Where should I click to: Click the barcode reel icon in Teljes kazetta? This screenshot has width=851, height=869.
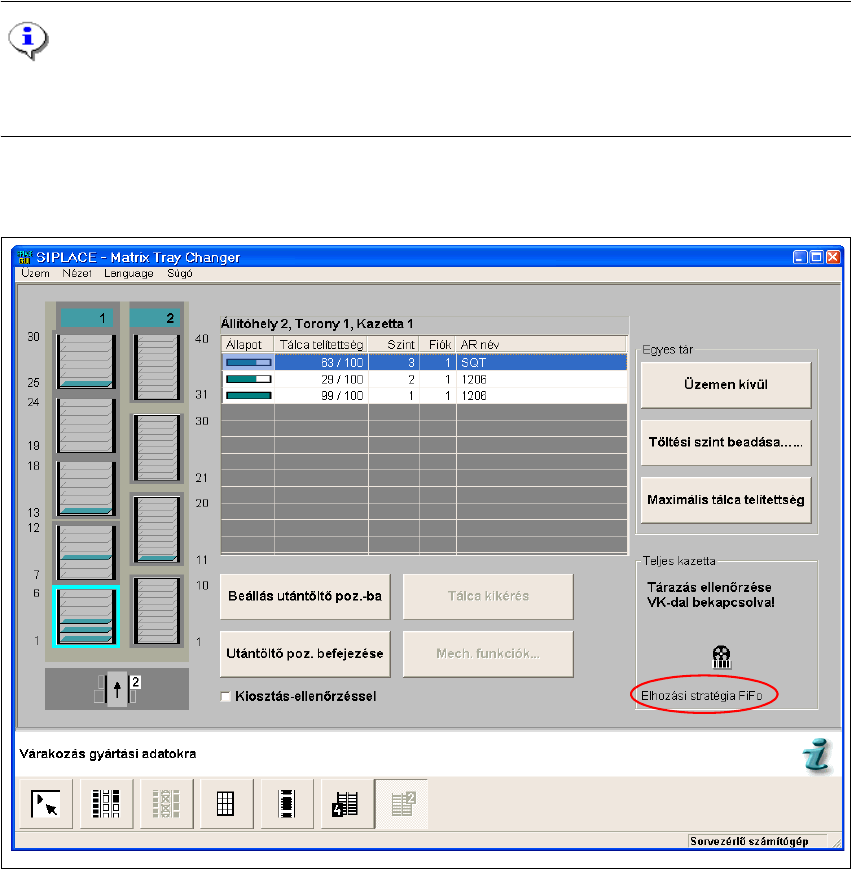720,656
